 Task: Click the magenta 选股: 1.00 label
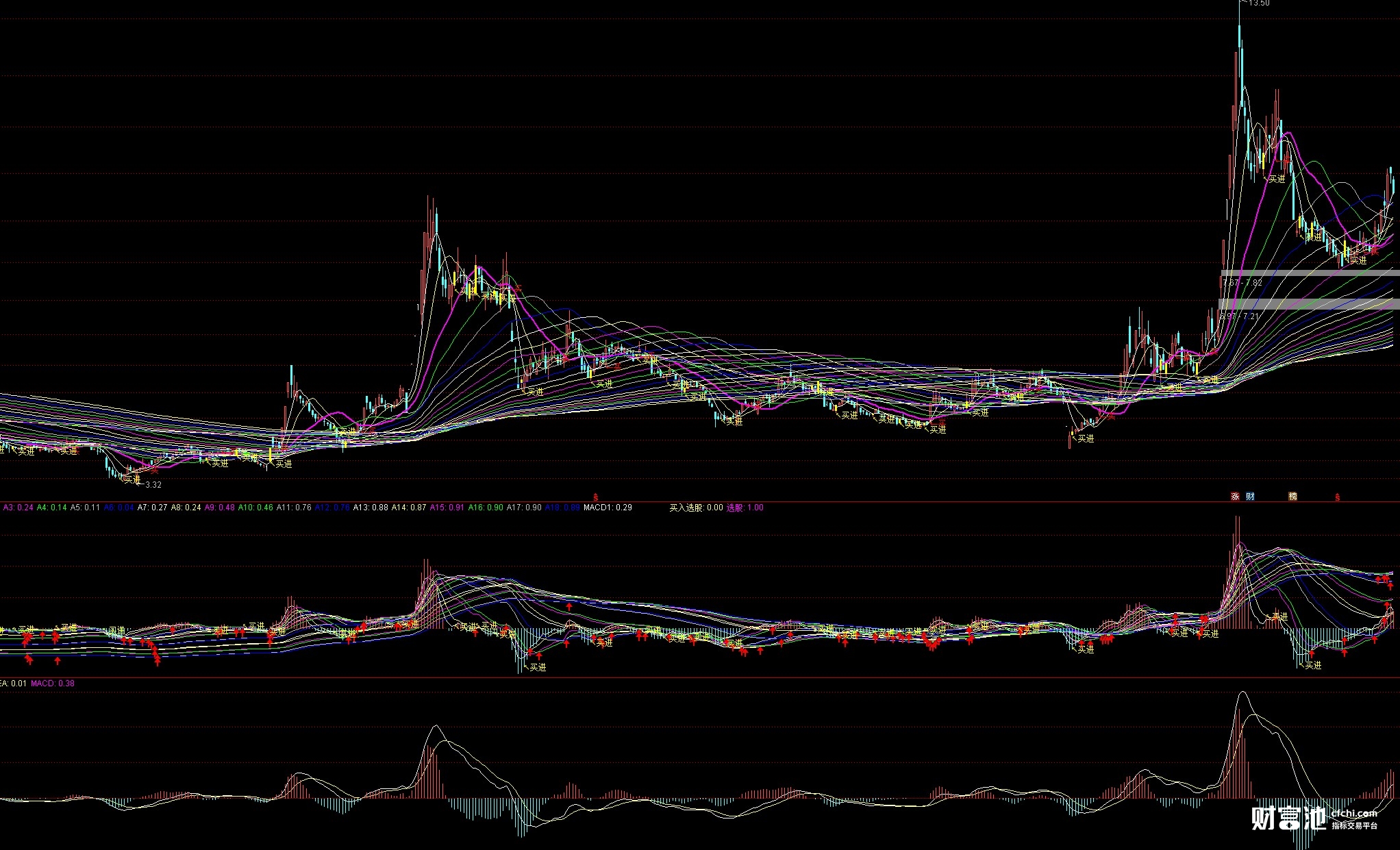click(x=745, y=508)
